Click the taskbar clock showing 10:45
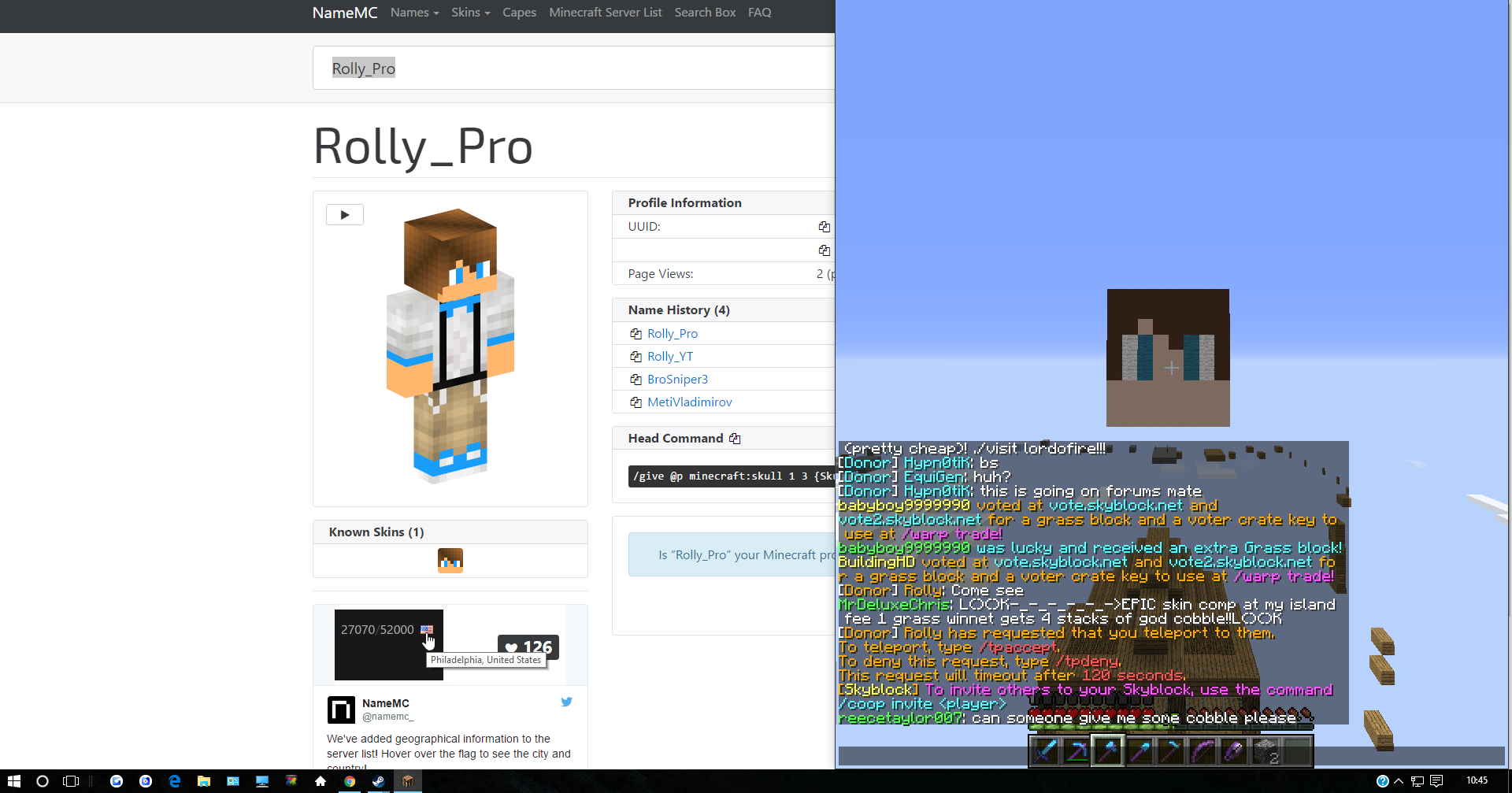The height and width of the screenshot is (793, 1512). click(x=1477, y=781)
